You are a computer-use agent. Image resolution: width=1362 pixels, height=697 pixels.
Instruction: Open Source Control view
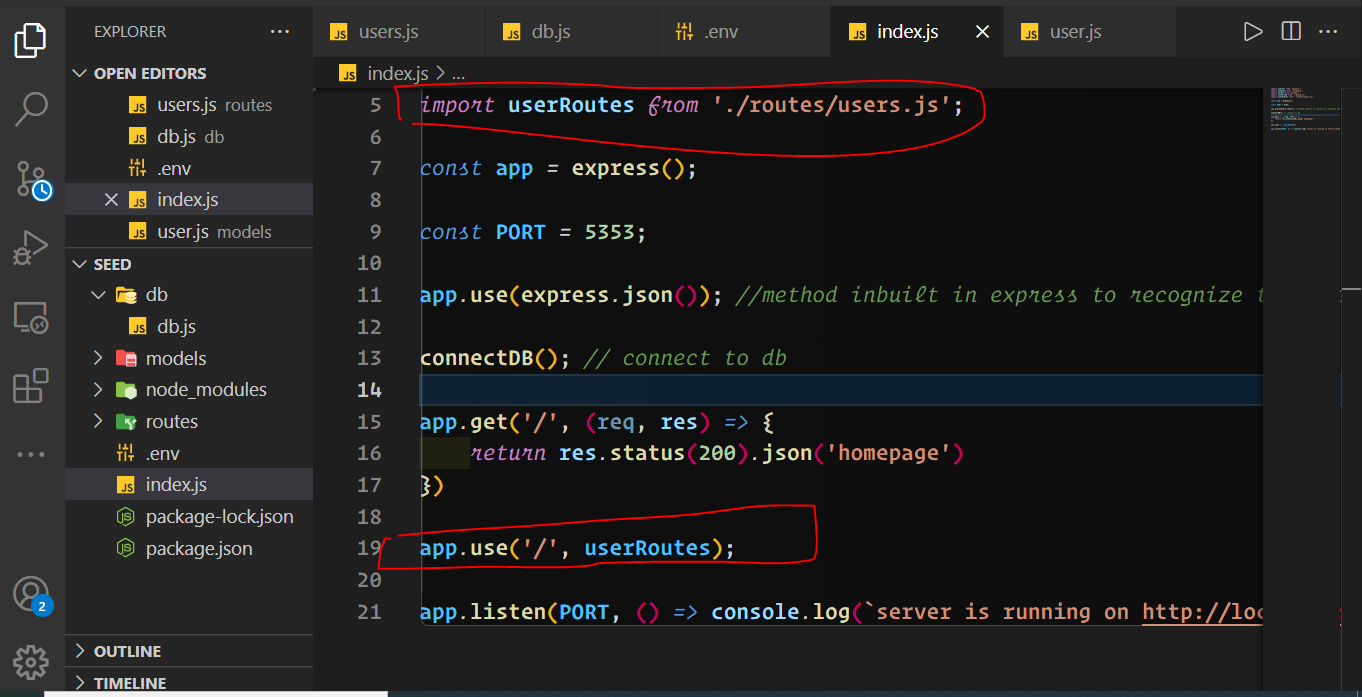31,178
